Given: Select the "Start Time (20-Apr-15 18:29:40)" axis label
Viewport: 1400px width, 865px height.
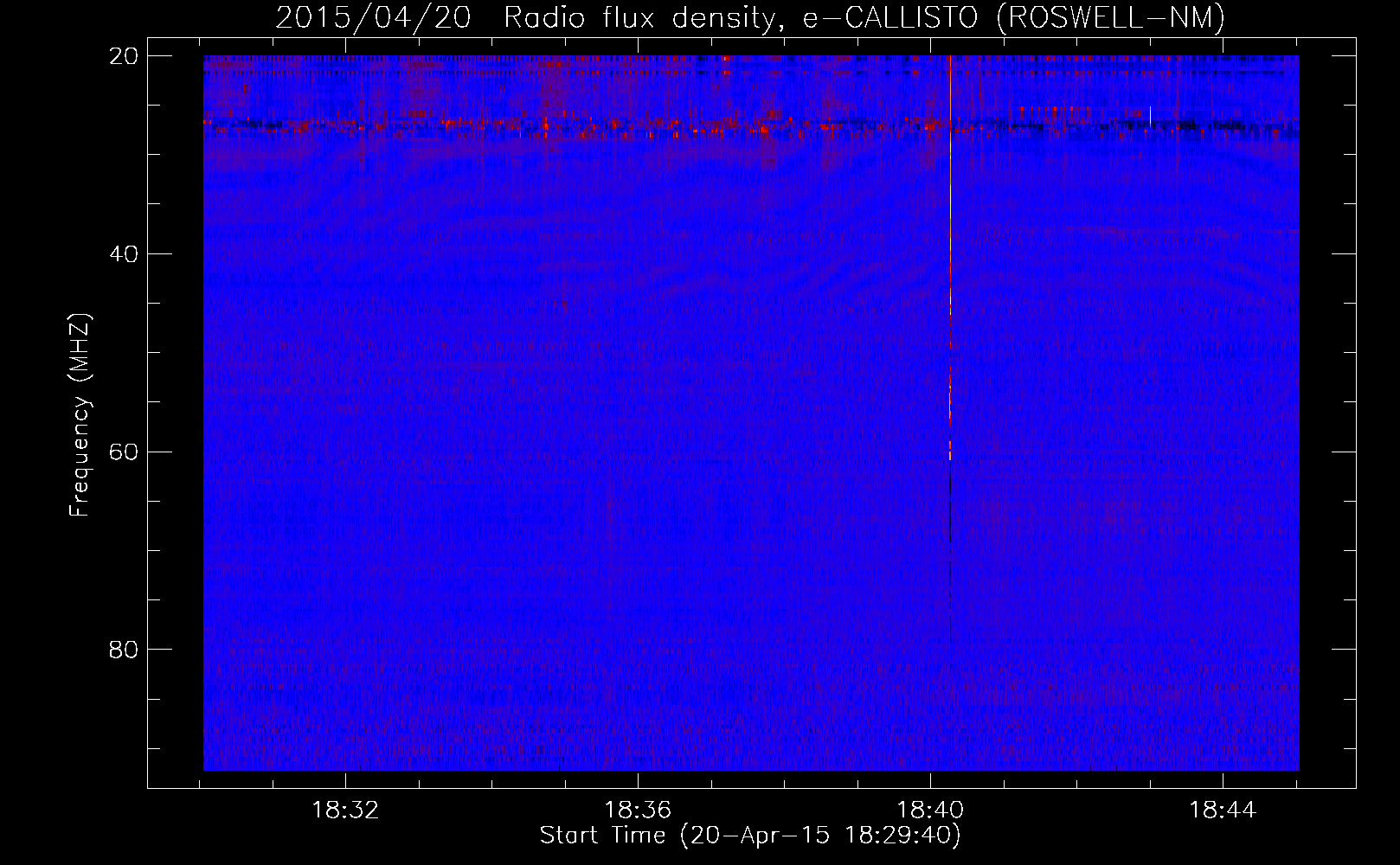Looking at the screenshot, I should click(750, 836).
